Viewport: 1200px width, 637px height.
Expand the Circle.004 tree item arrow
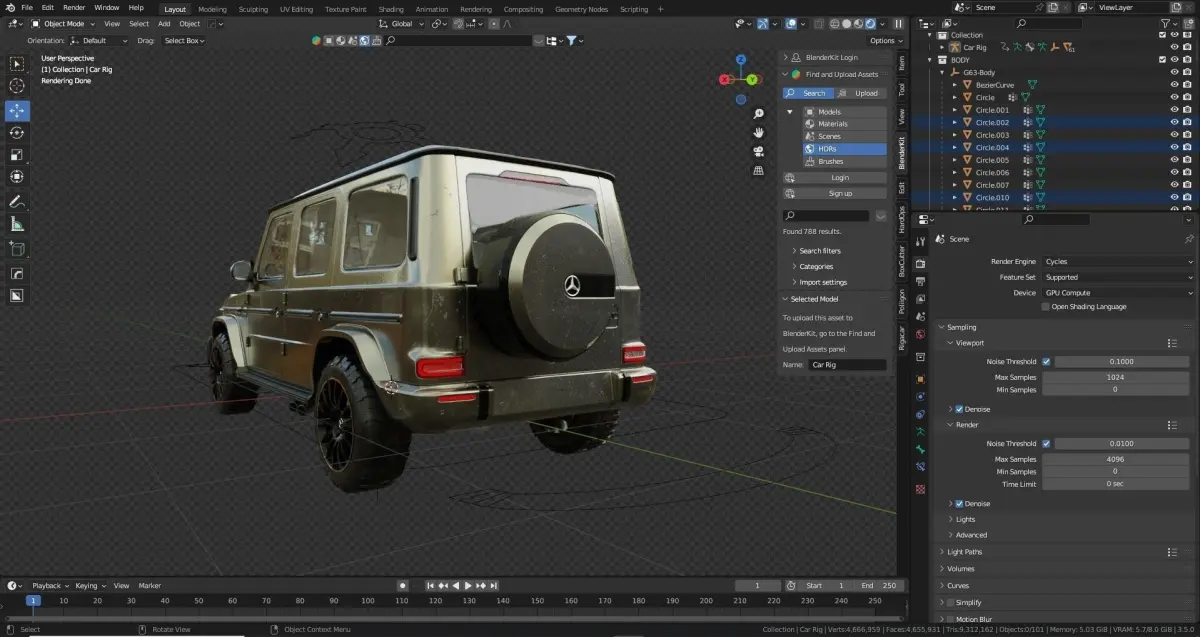(955, 147)
